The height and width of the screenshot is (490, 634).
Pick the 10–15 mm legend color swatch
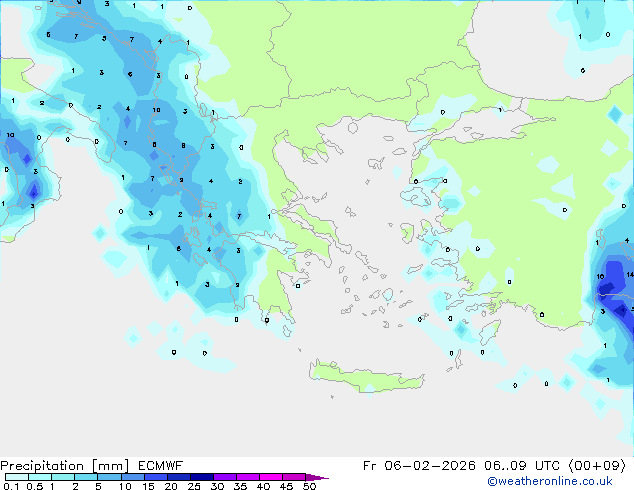coord(132,477)
